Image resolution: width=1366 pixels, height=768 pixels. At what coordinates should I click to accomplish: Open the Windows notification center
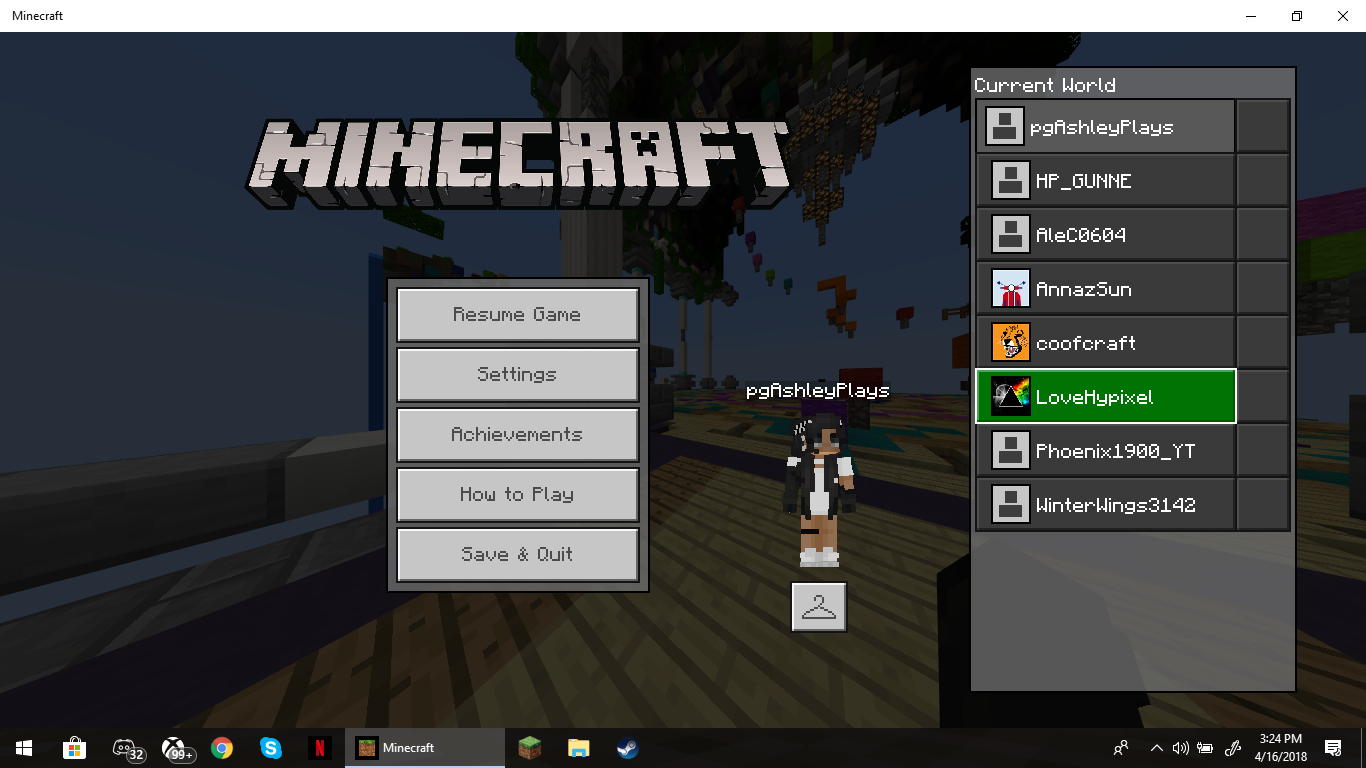1332,748
